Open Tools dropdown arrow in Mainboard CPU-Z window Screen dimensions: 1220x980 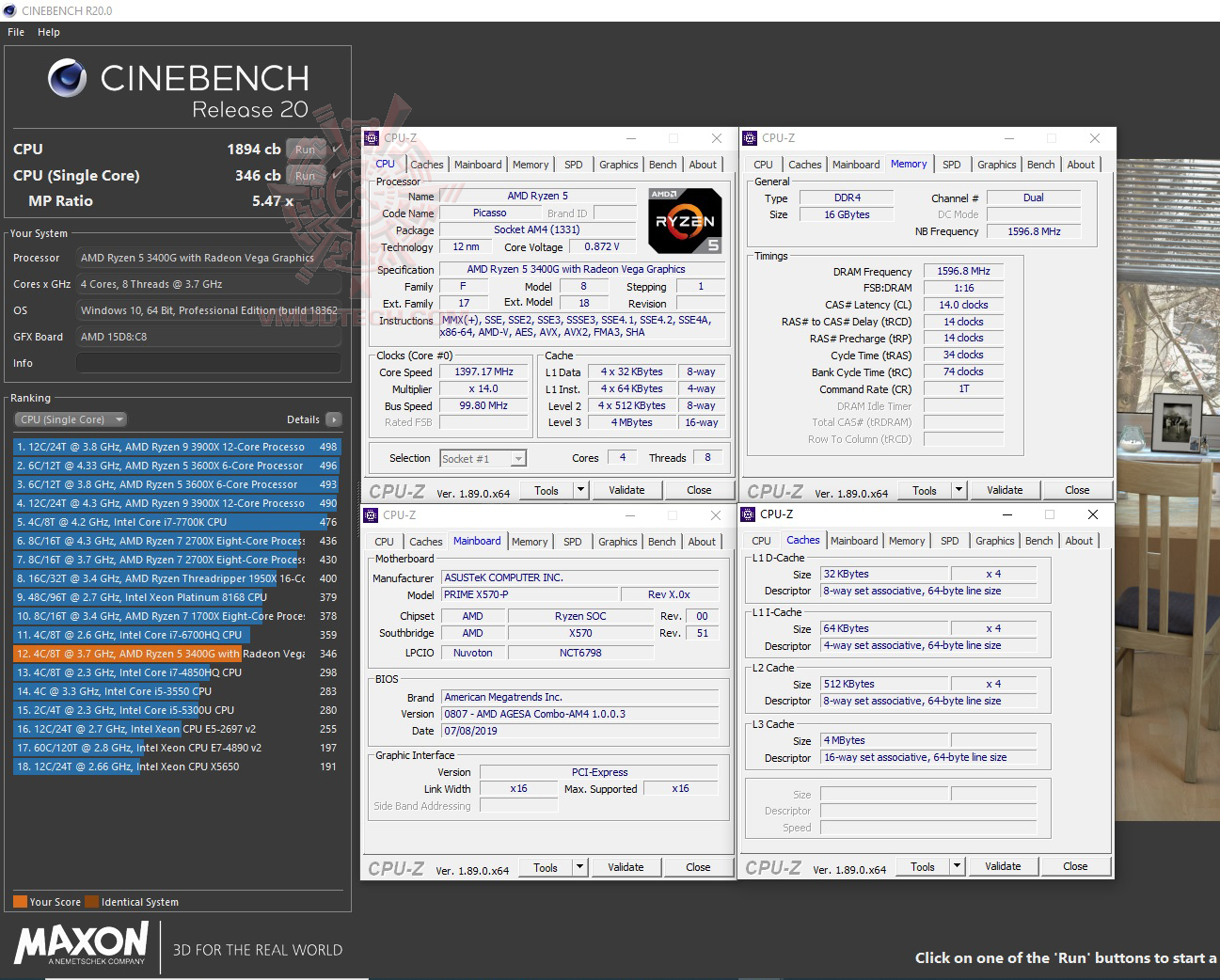click(x=580, y=867)
